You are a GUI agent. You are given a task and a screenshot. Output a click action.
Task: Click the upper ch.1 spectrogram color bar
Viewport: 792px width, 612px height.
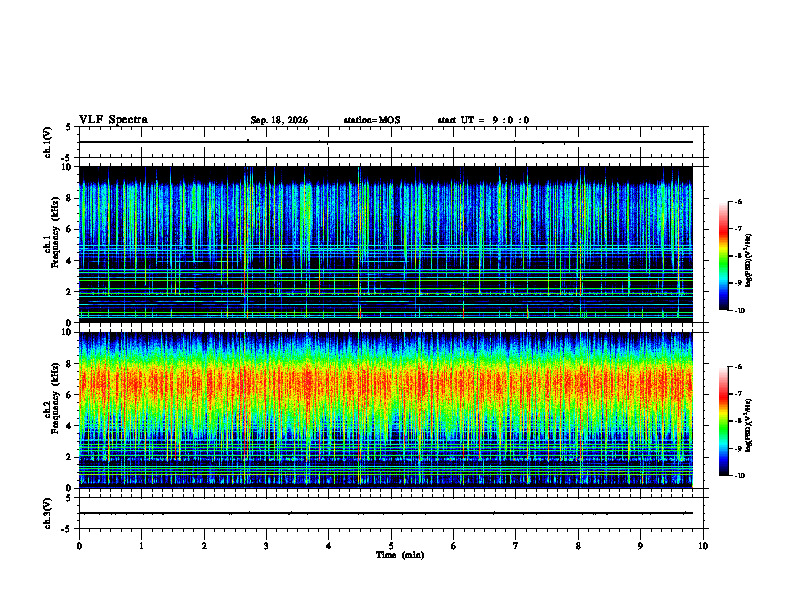[724, 256]
